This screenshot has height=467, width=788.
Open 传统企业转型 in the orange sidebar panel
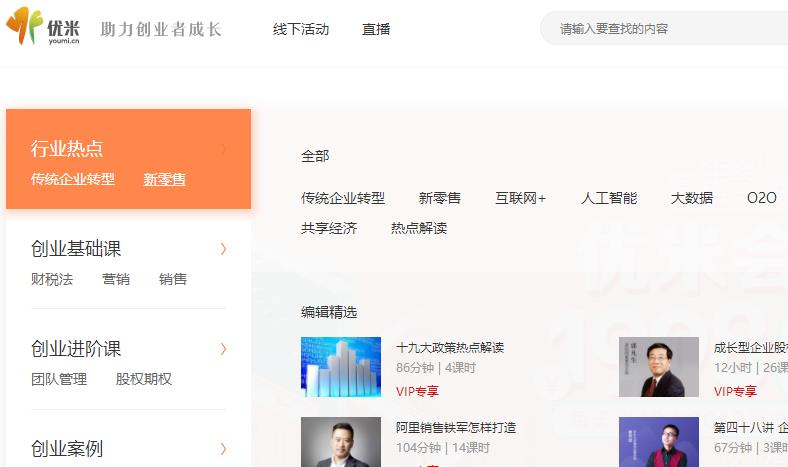(x=73, y=179)
